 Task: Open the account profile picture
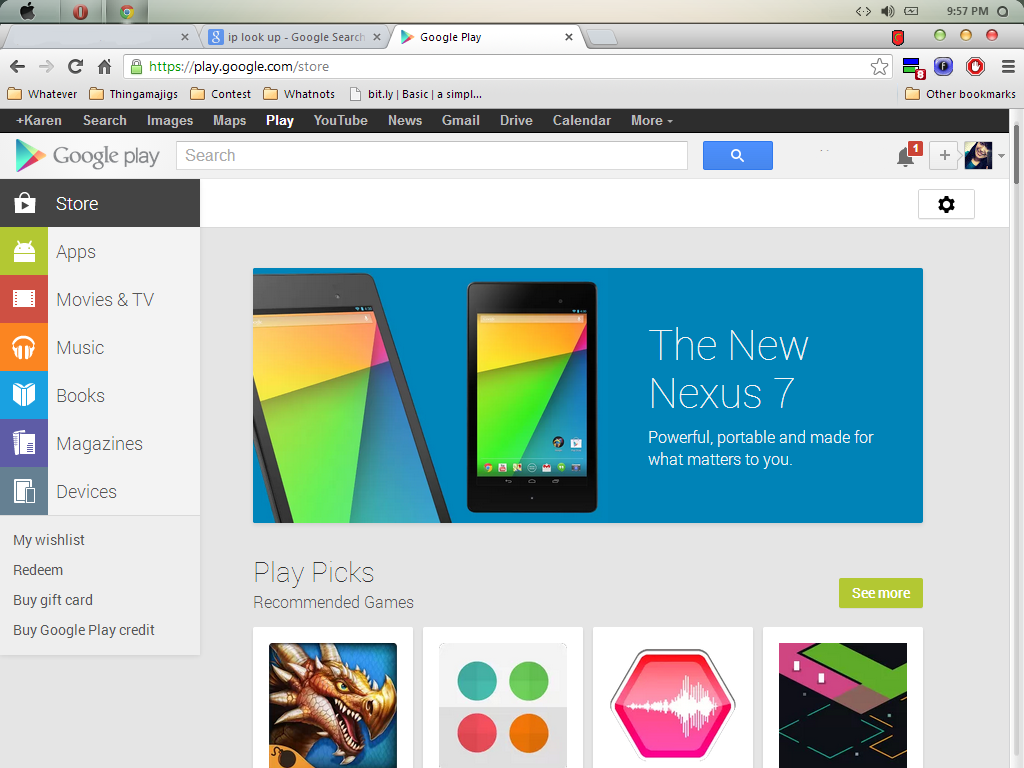978,155
